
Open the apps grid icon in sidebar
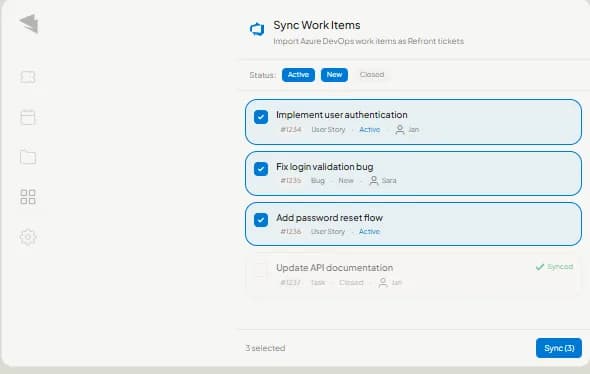pyautogui.click(x=28, y=197)
